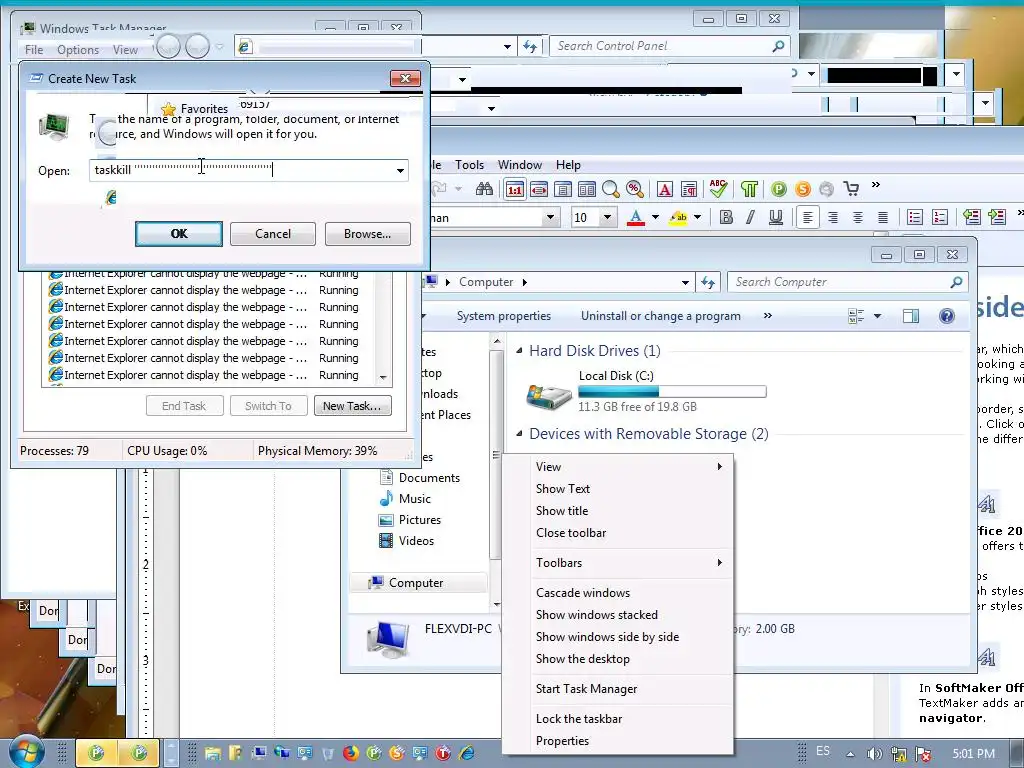Open the font size 10 dropdown
Screen dimensions: 1024x768
click(607, 217)
